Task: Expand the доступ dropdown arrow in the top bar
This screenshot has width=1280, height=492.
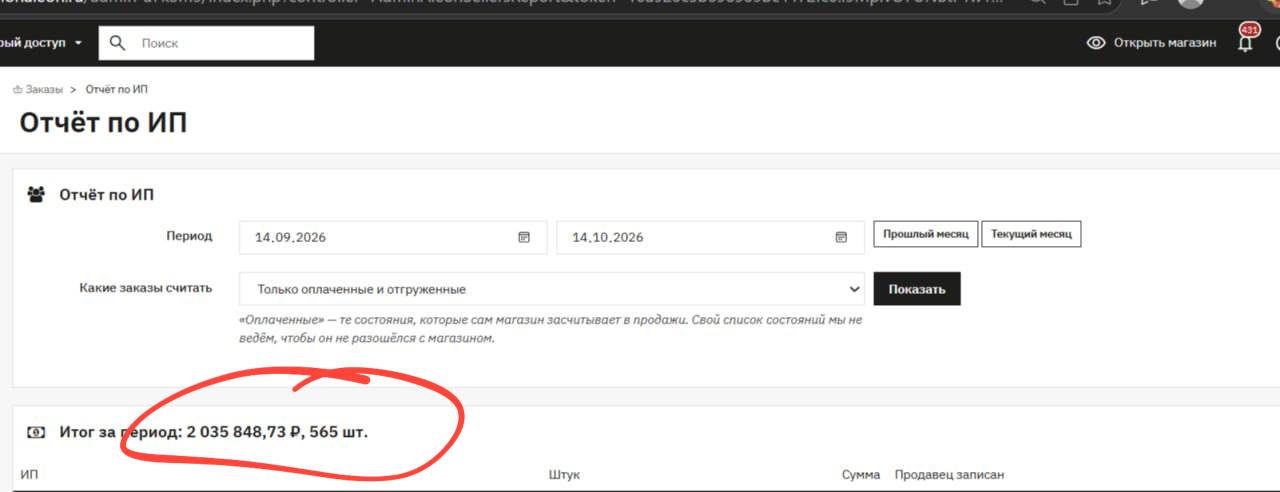Action: (78, 43)
